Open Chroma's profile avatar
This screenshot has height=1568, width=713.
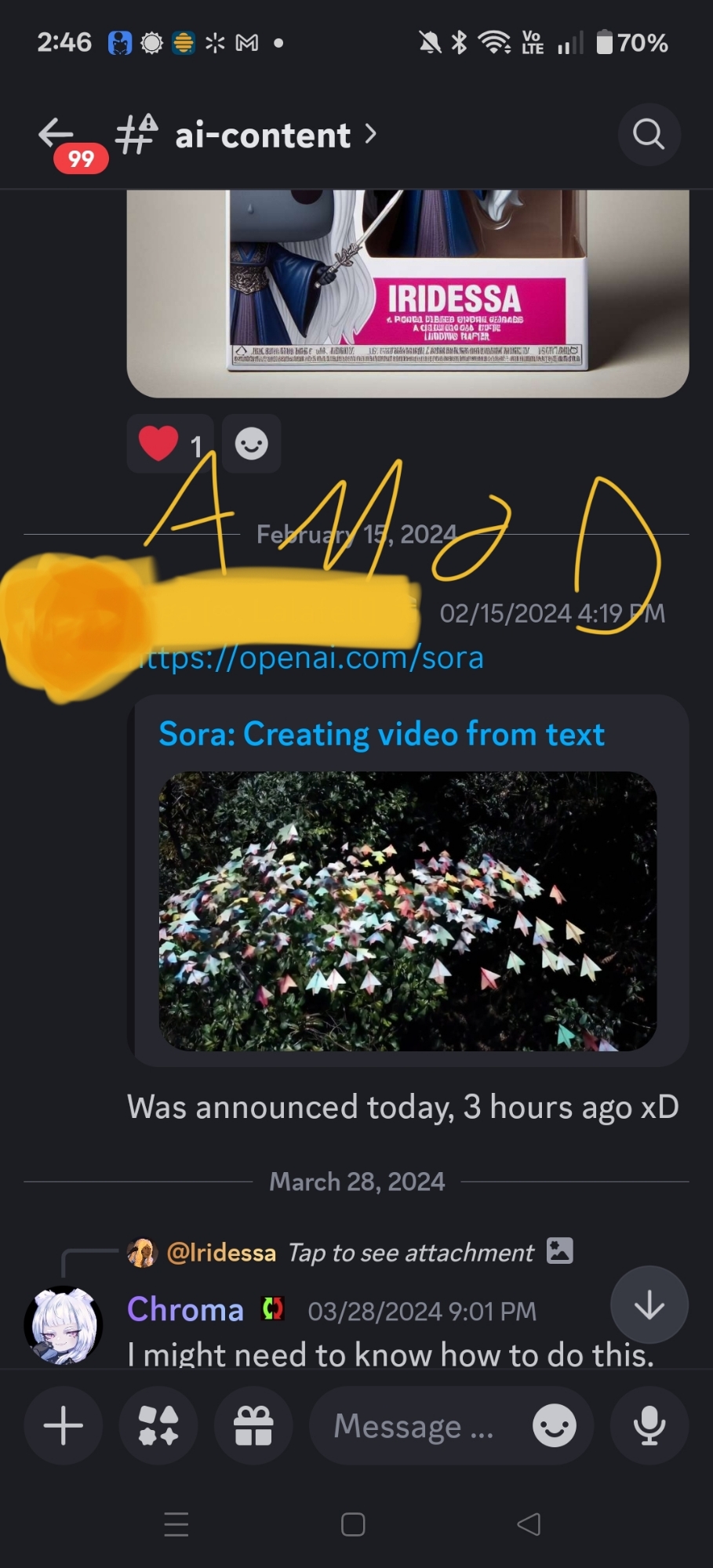pyautogui.click(x=63, y=1326)
